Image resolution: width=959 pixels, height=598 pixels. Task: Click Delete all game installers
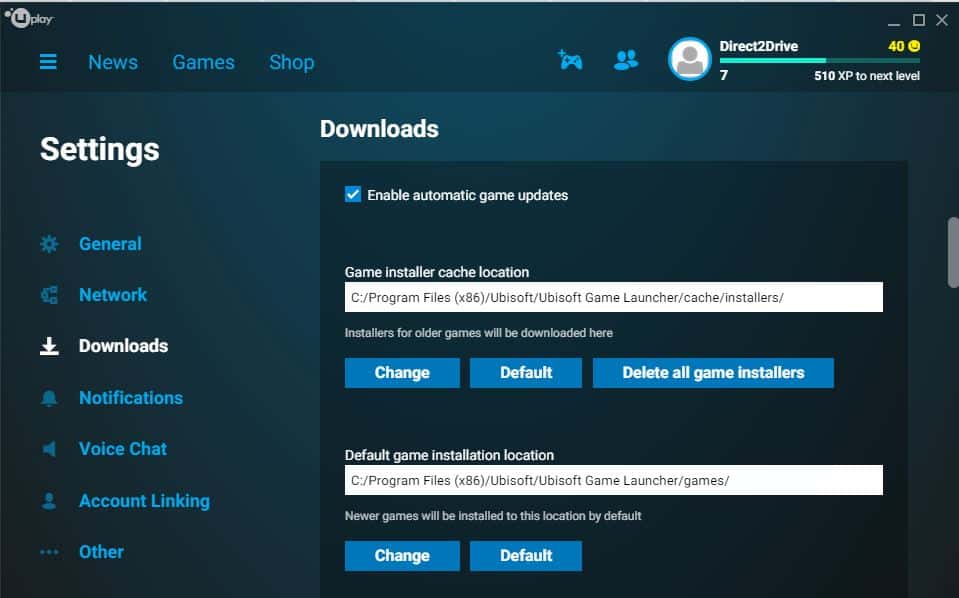click(713, 373)
